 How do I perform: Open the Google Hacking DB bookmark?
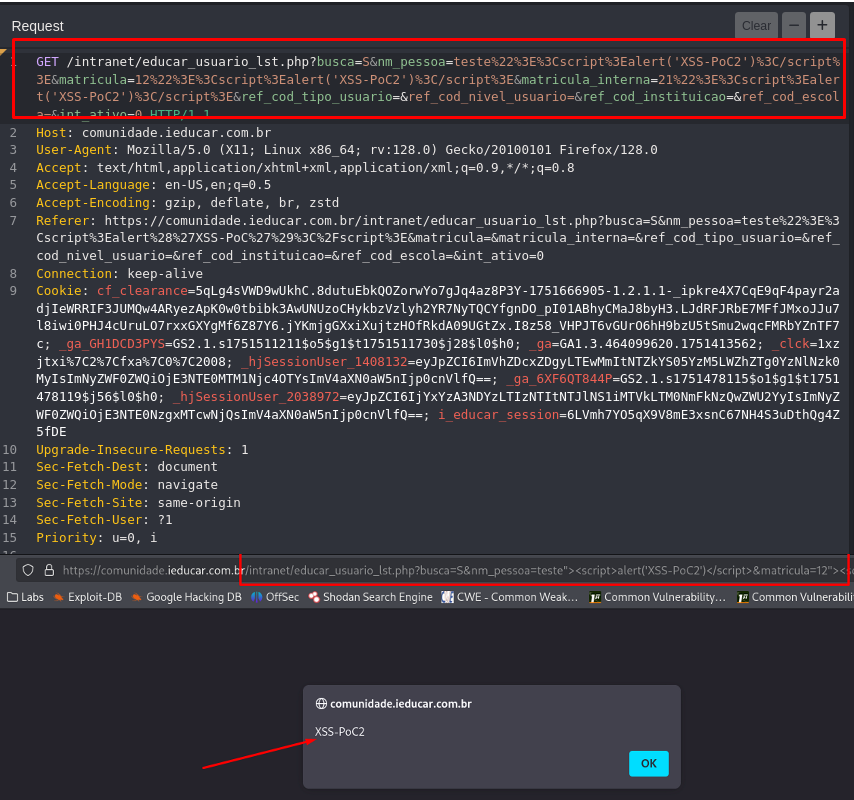187,597
